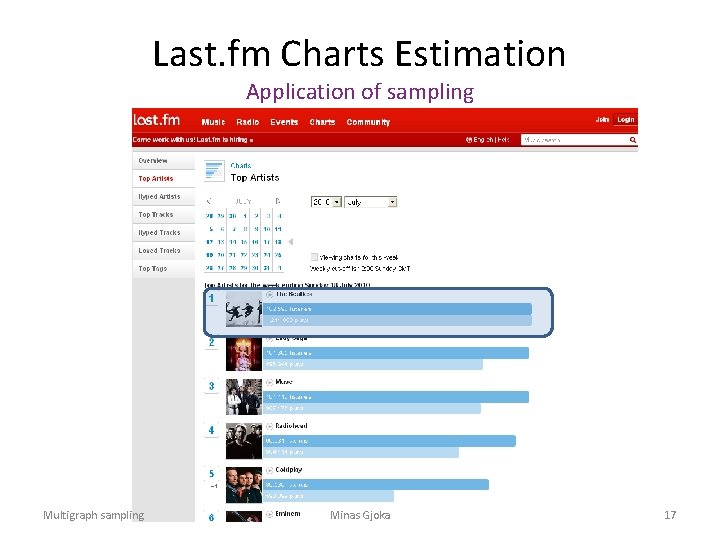Select Top Tags in sidebar
The height and width of the screenshot is (540, 720).
(164, 268)
